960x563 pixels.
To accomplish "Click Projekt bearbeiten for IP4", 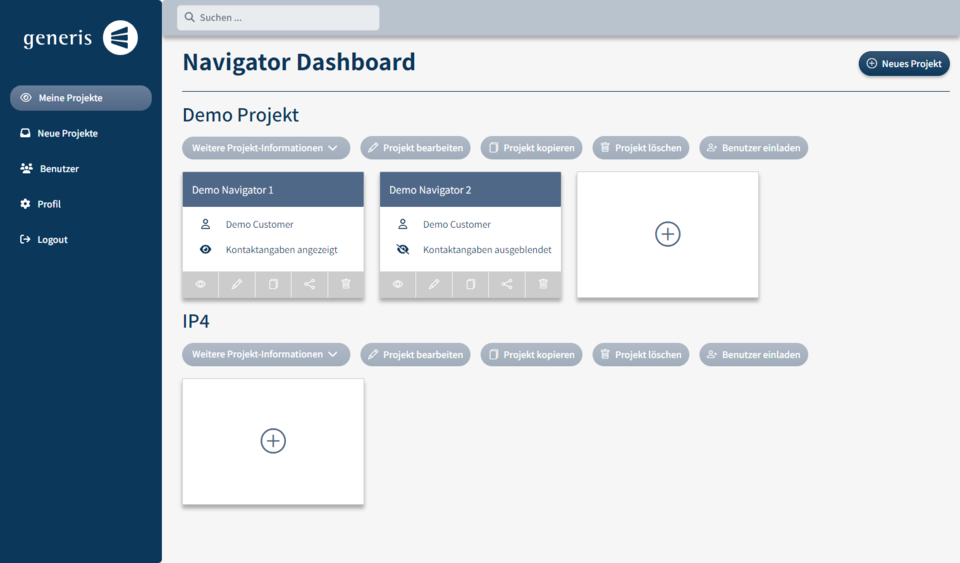I will point(415,354).
